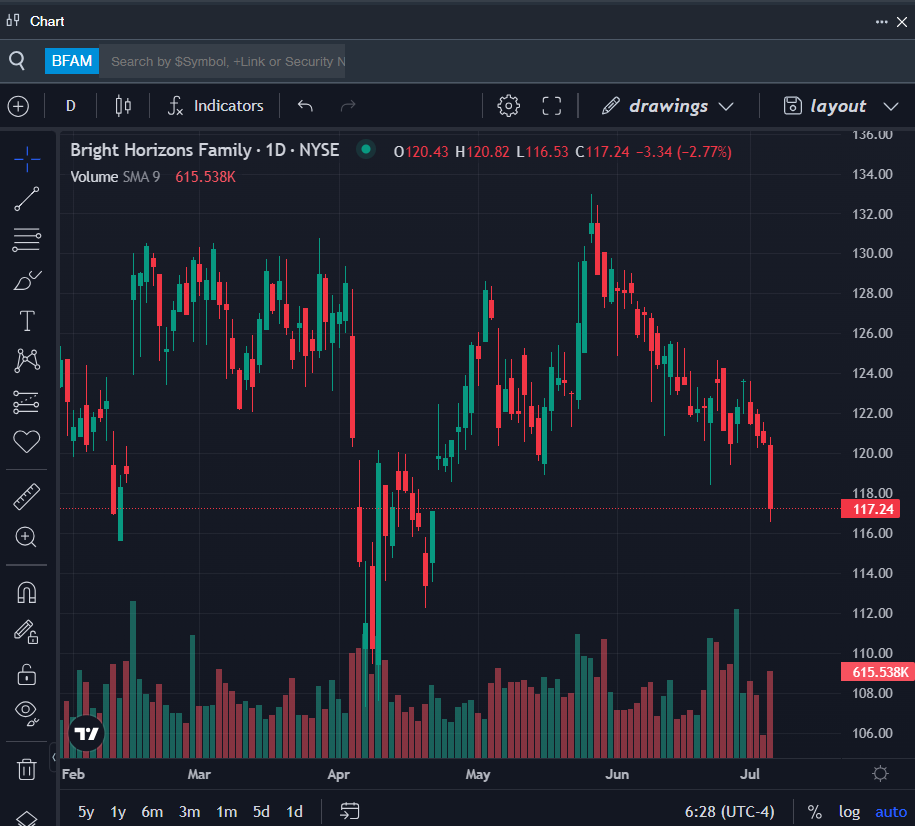915x826 pixels.
Task: Focus the symbol search input field
Action: (222, 61)
